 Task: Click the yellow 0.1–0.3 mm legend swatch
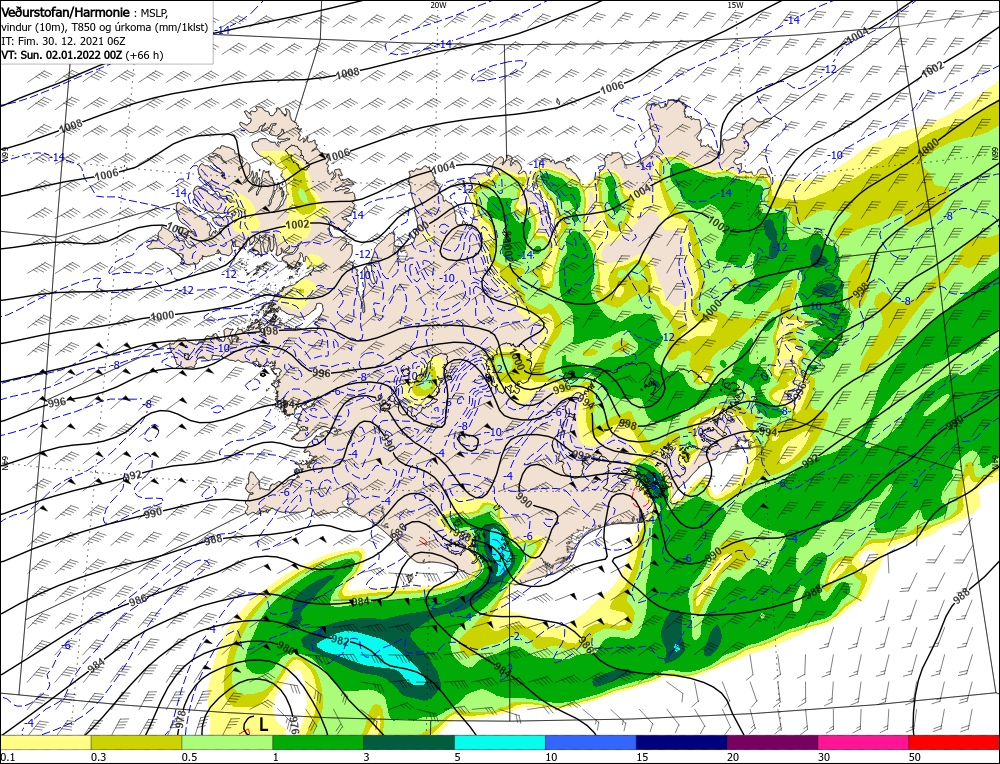click(46, 742)
